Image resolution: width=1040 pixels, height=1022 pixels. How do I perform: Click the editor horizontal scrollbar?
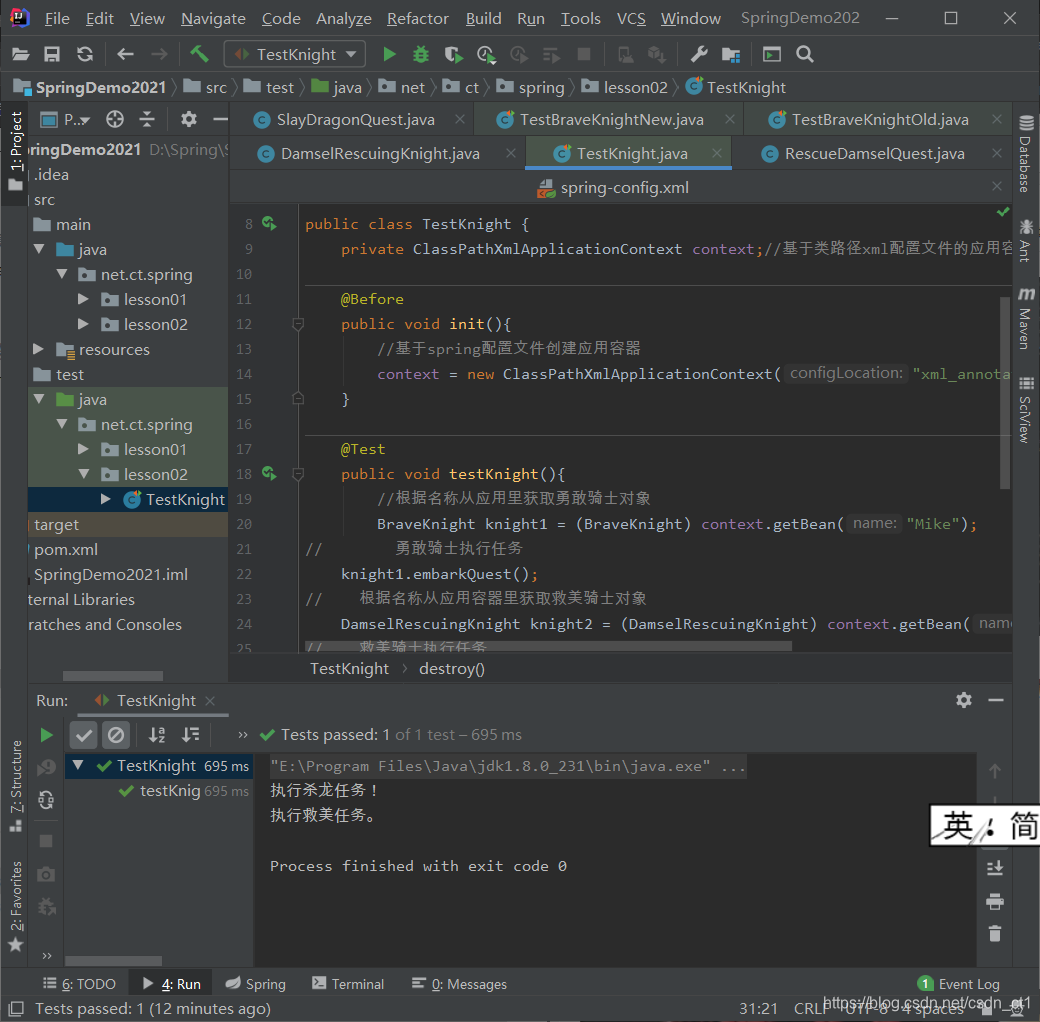(548, 646)
